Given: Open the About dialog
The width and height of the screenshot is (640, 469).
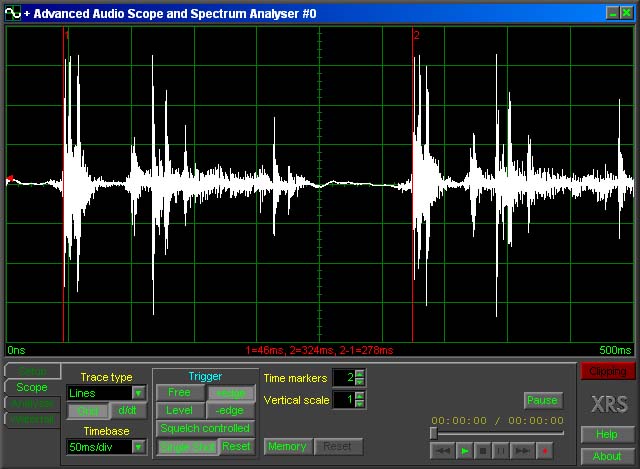Looking at the screenshot, I should point(607,456).
